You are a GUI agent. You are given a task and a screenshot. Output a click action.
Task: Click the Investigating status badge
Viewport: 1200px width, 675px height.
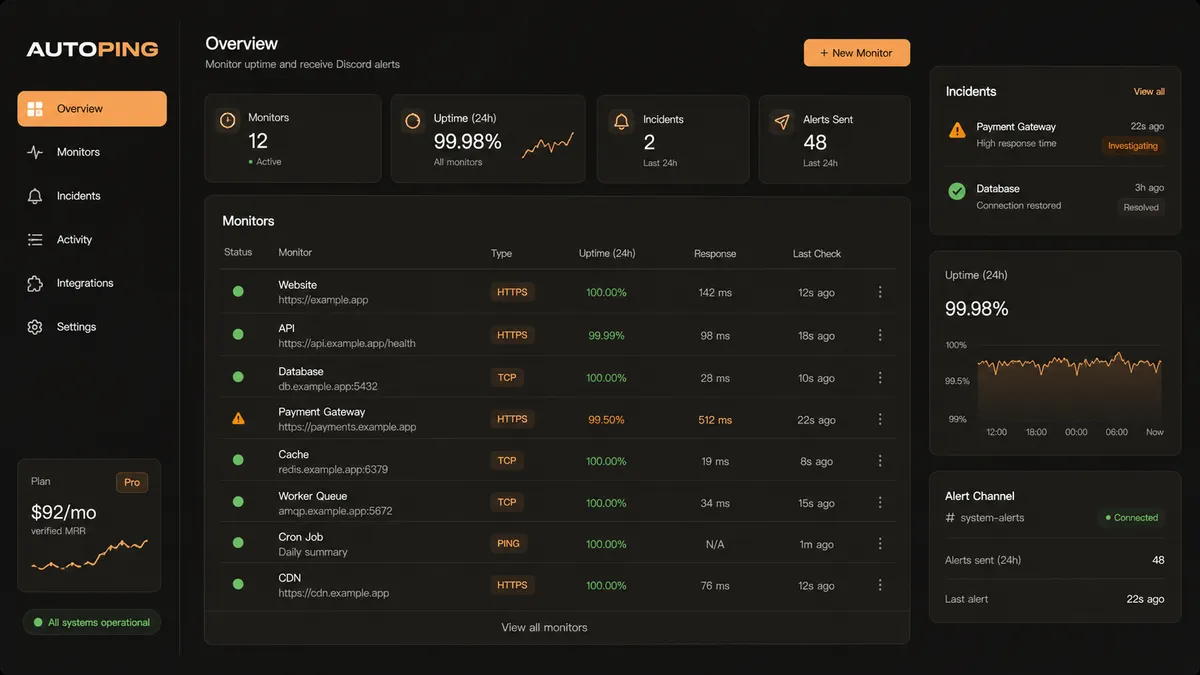pos(1133,146)
